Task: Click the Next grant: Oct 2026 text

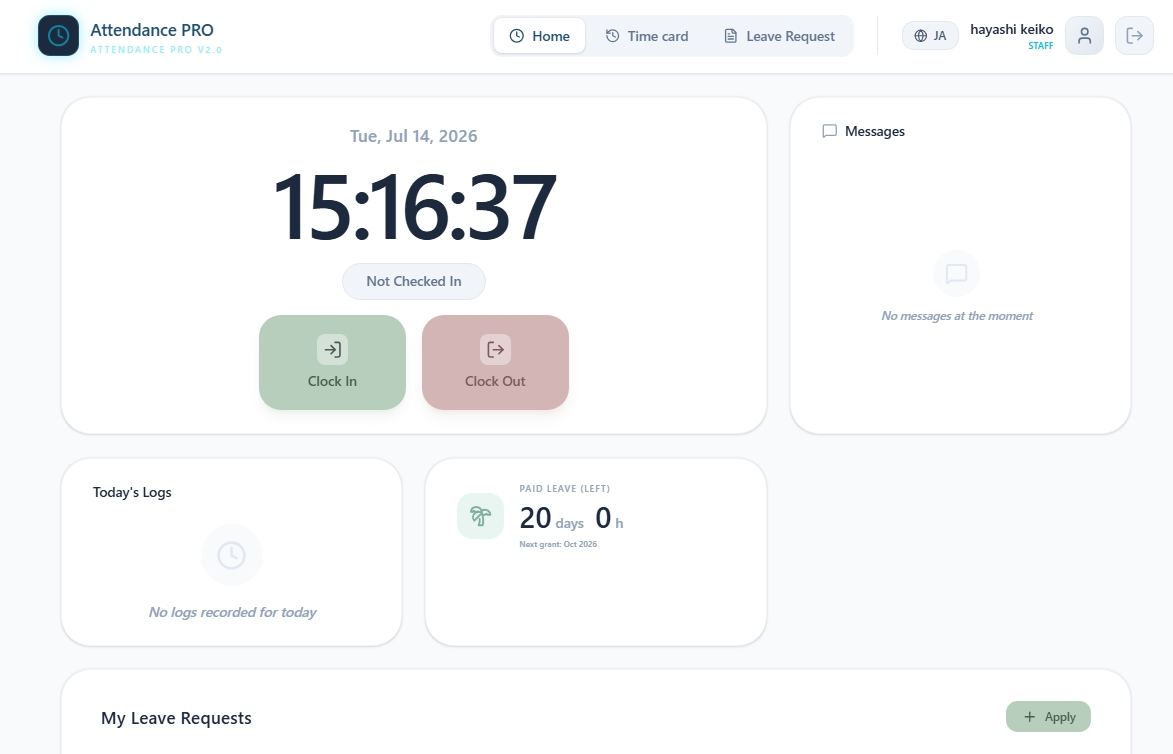Action: 558,544
